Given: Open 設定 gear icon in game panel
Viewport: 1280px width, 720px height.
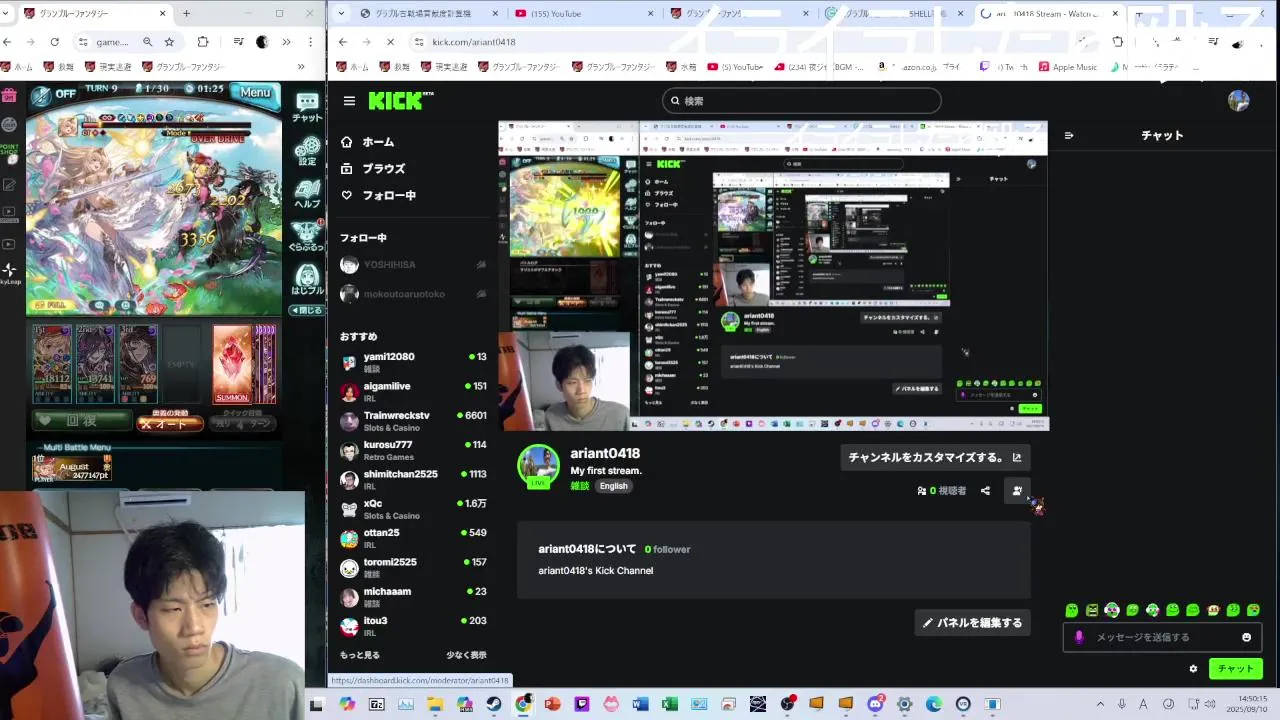Looking at the screenshot, I should (x=307, y=151).
